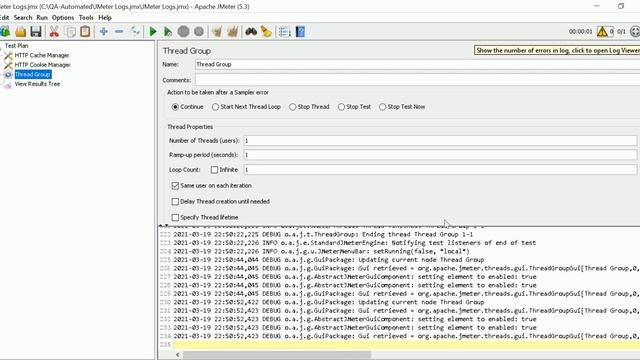This screenshot has width=640, height=360.
Task: Click the Number of Threads (users) field
Action: [x=440, y=140]
